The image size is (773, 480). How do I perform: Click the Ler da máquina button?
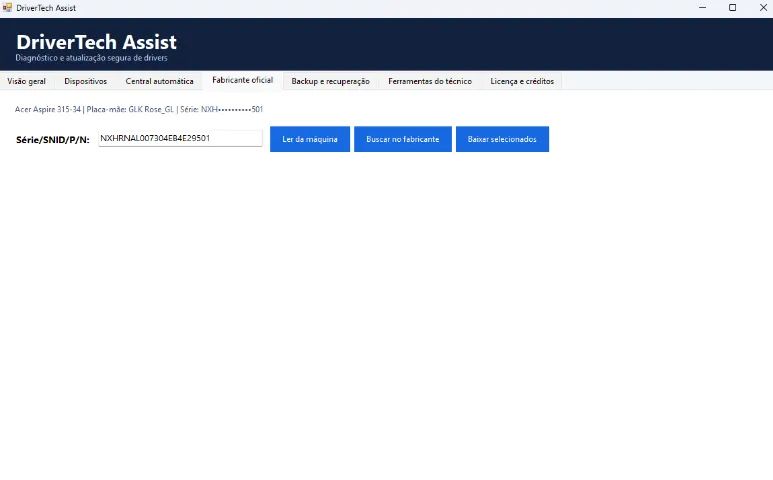pos(310,139)
